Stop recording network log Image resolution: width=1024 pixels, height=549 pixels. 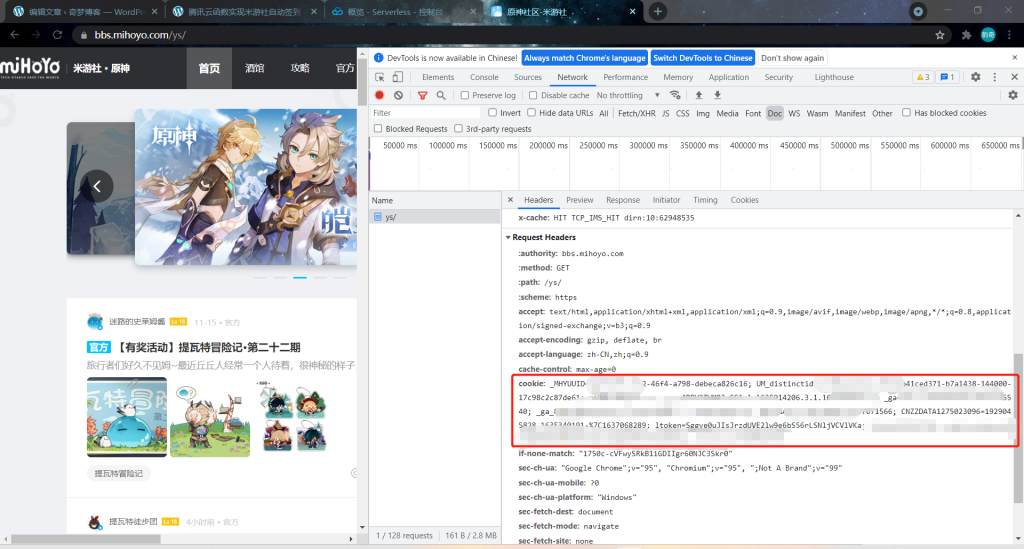(379, 95)
